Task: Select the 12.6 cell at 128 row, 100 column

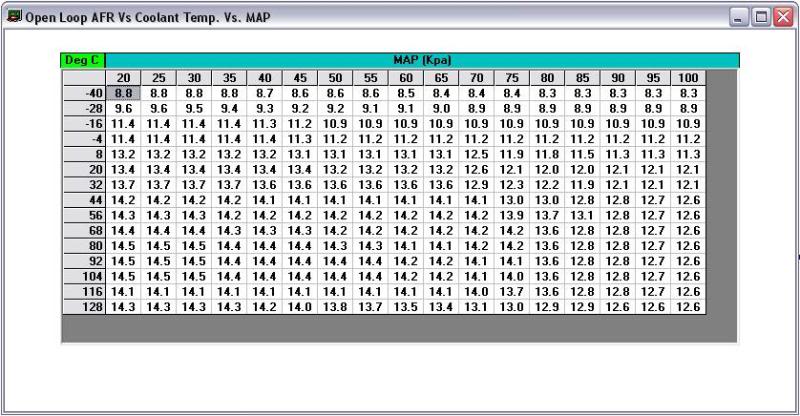Action: pyautogui.click(x=688, y=307)
